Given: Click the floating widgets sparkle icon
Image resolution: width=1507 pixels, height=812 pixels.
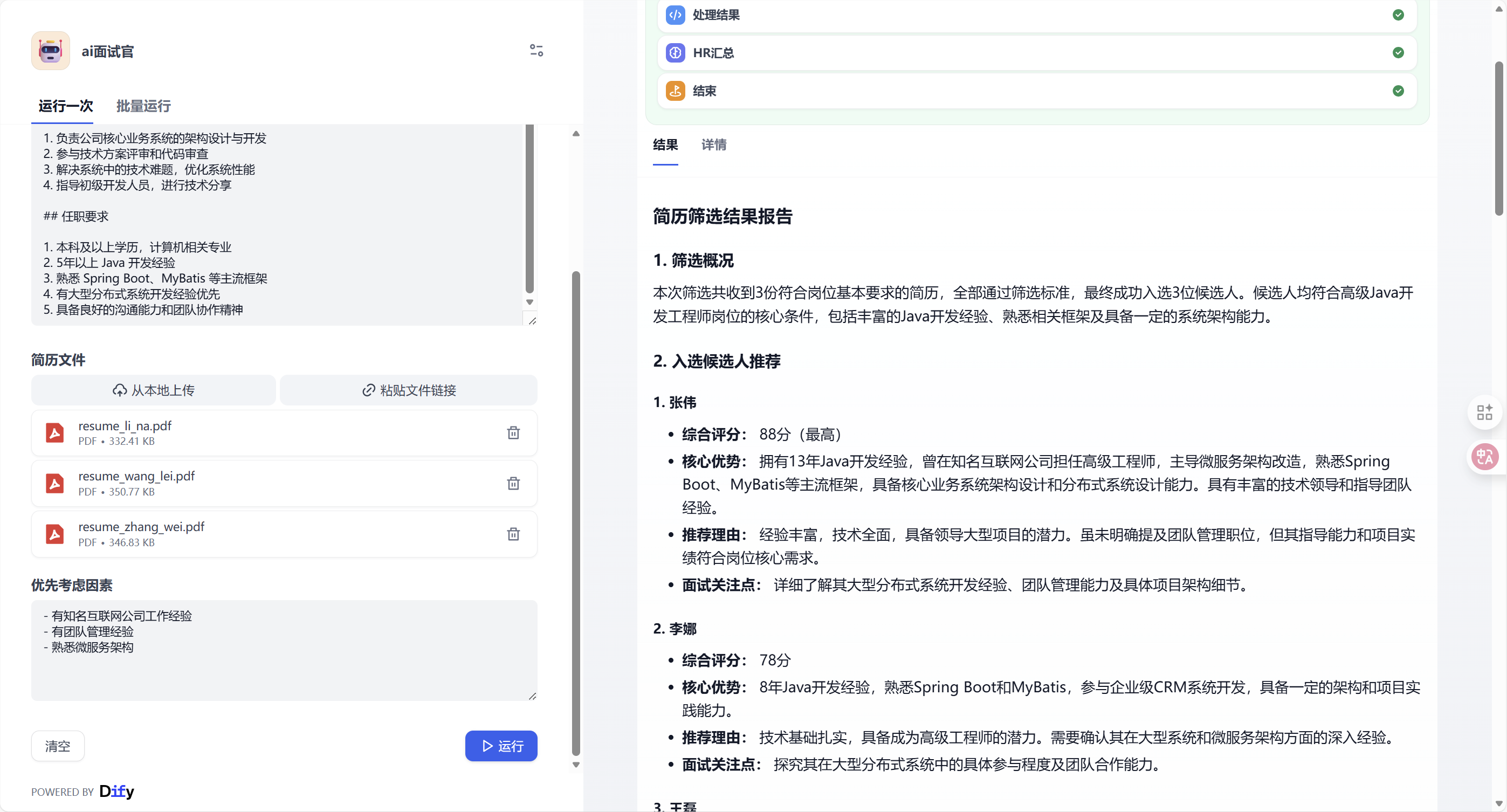Looking at the screenshot, I should [x=1485, y=412].
